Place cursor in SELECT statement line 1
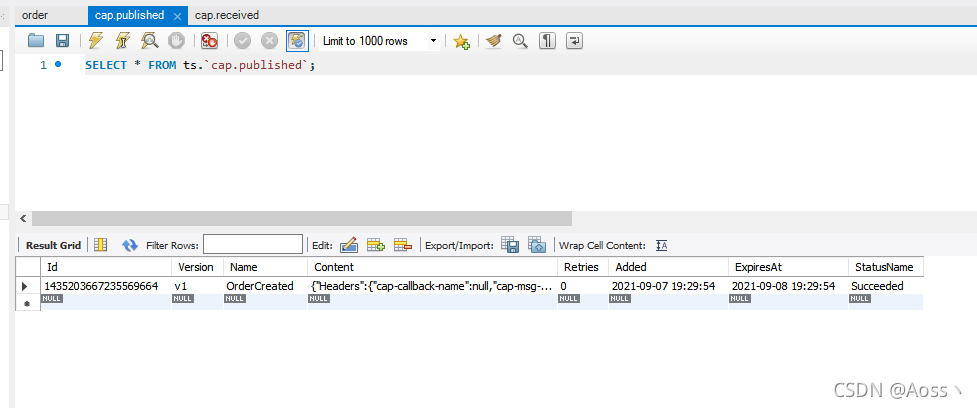The image size is (977, 408). [200, 65]
